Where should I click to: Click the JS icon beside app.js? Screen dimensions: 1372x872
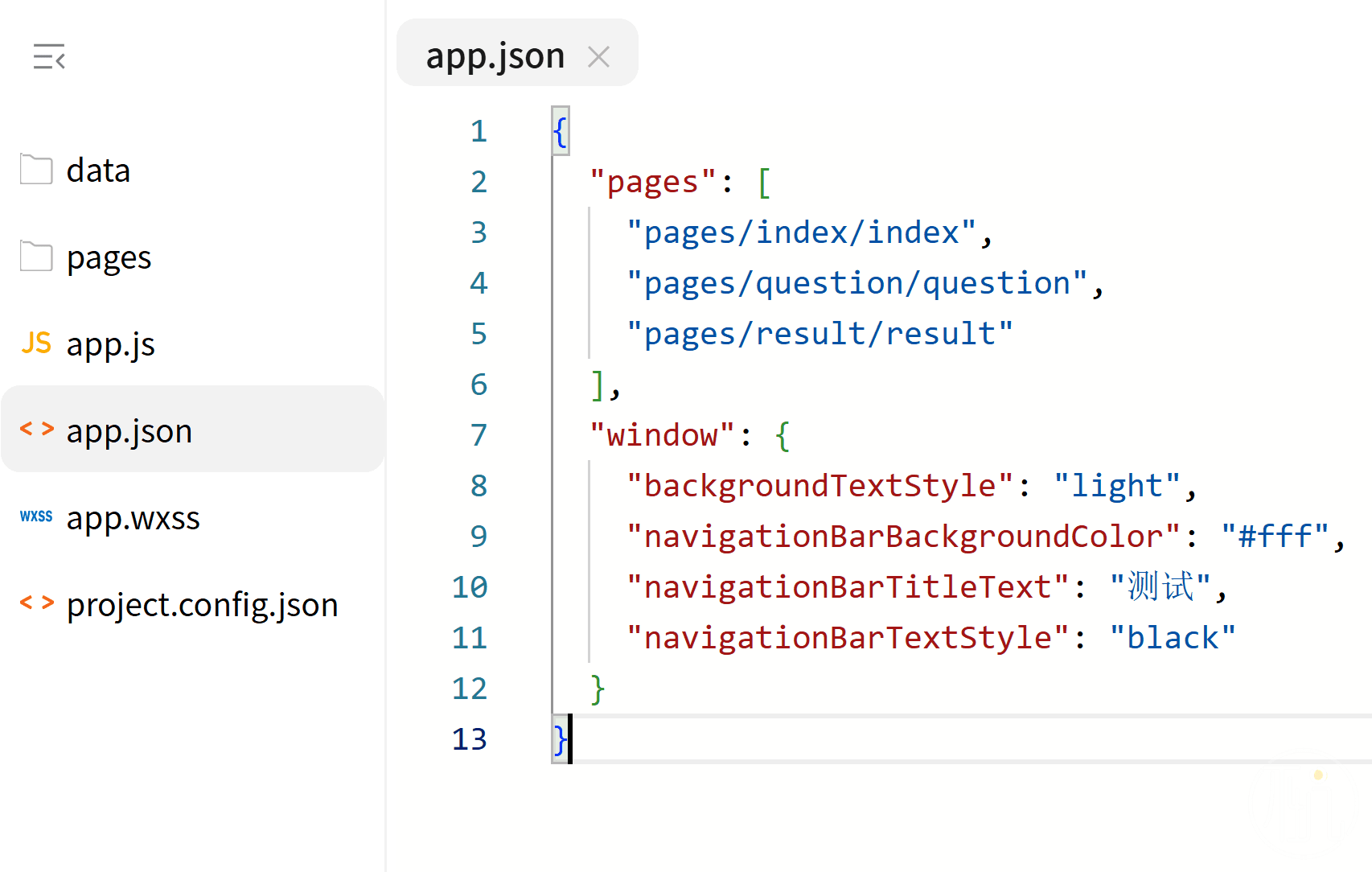(36, 343)
